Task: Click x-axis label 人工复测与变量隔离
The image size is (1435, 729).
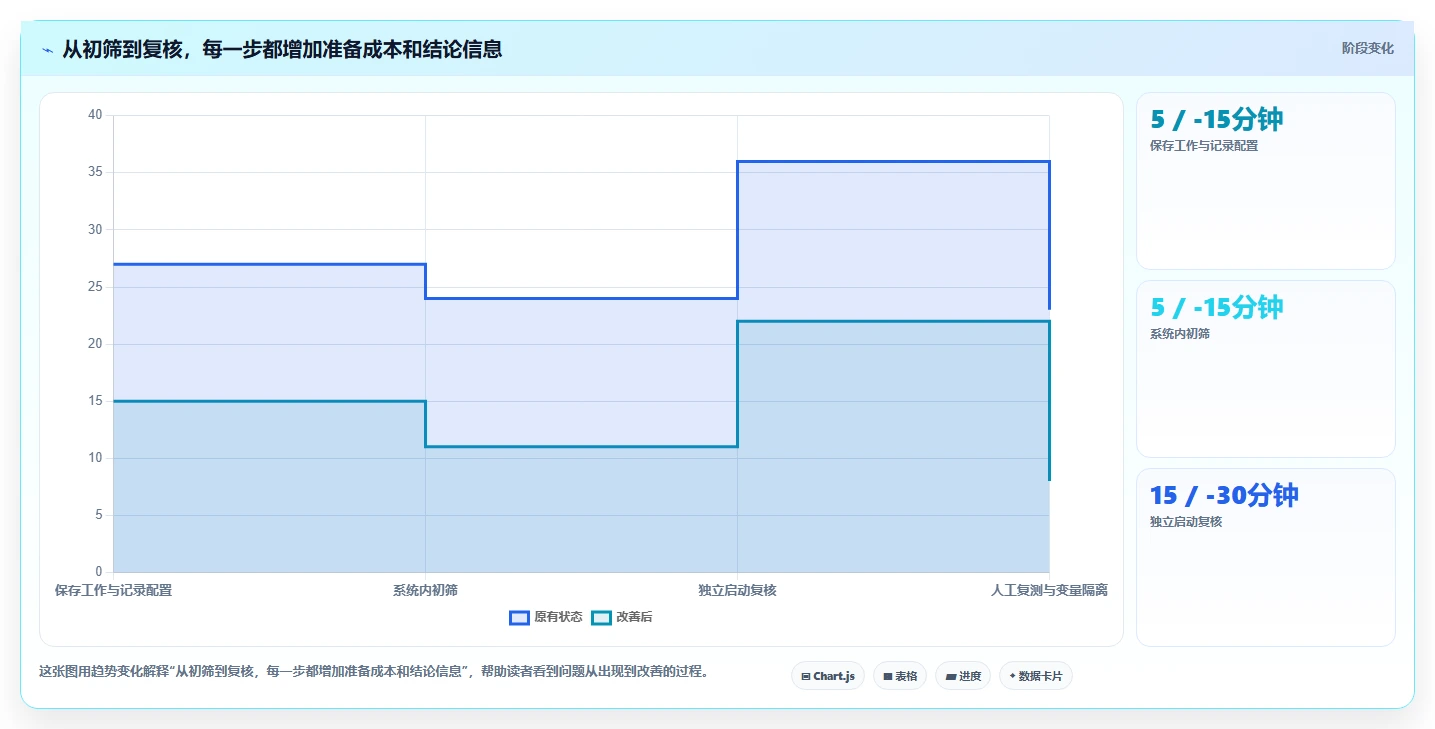Action: click(1049, 591)
